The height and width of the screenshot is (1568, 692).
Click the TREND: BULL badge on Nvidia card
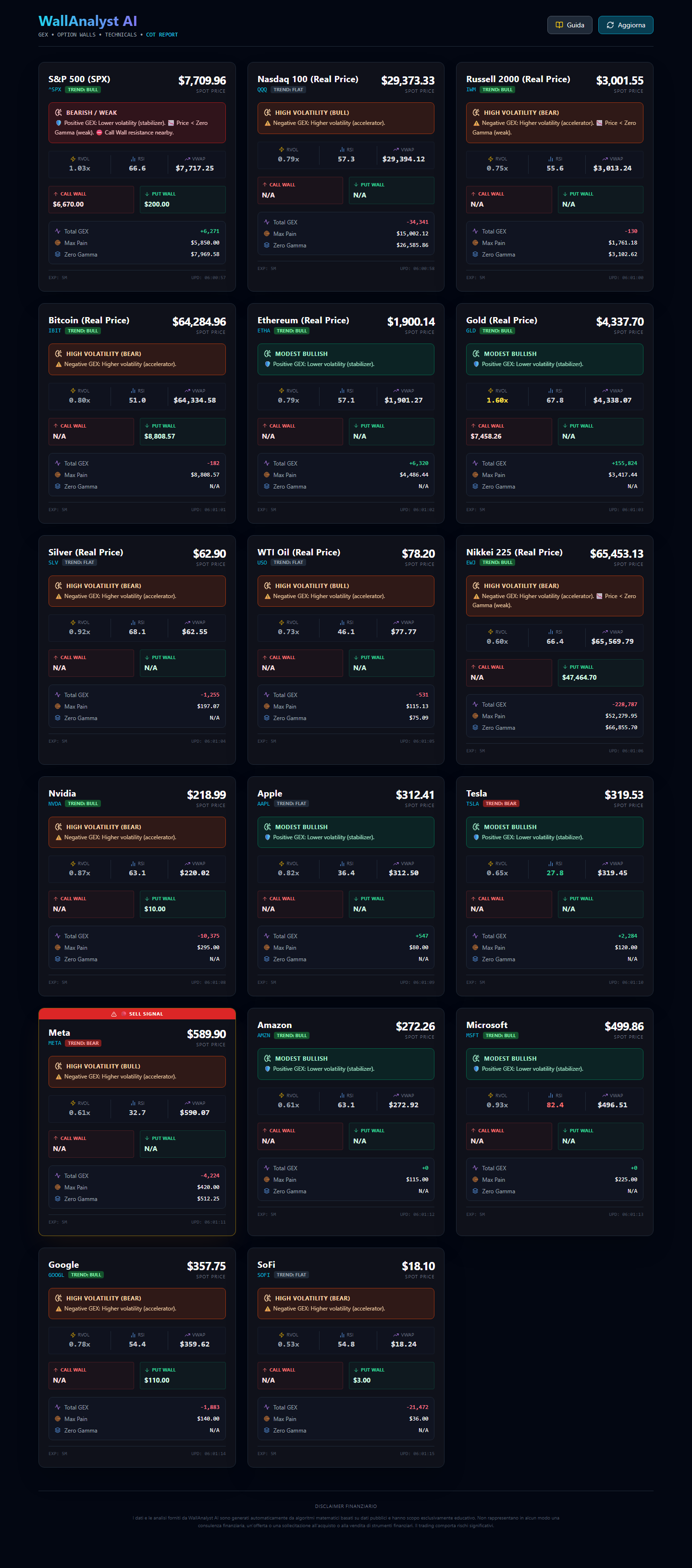pos(83,804)
